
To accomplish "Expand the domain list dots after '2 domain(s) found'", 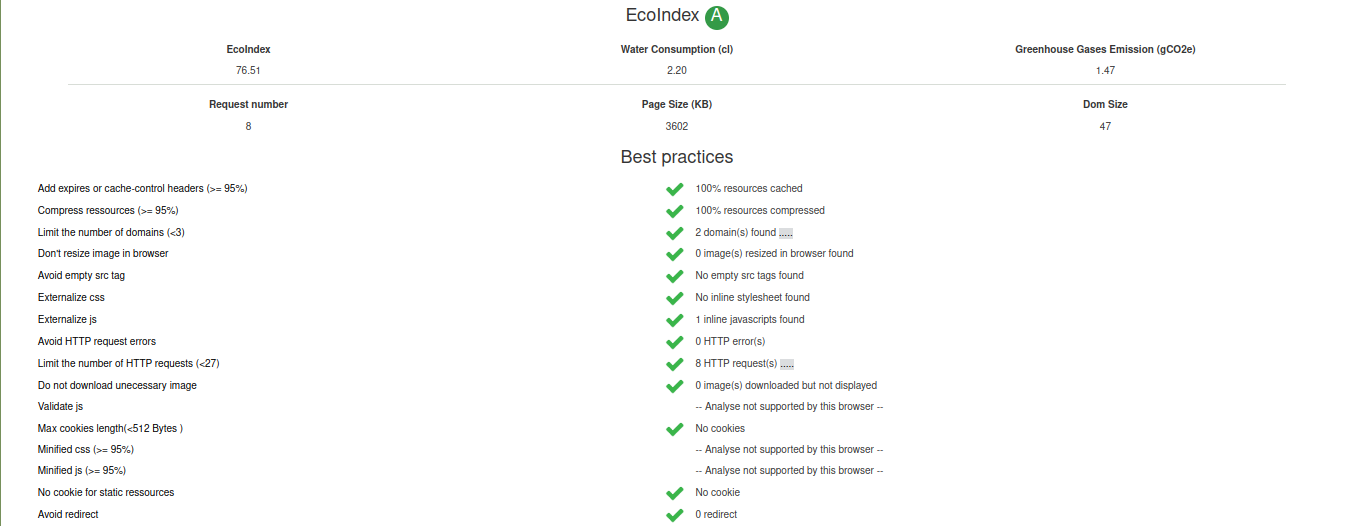I will pyautogui.click(x=786, y=233).
